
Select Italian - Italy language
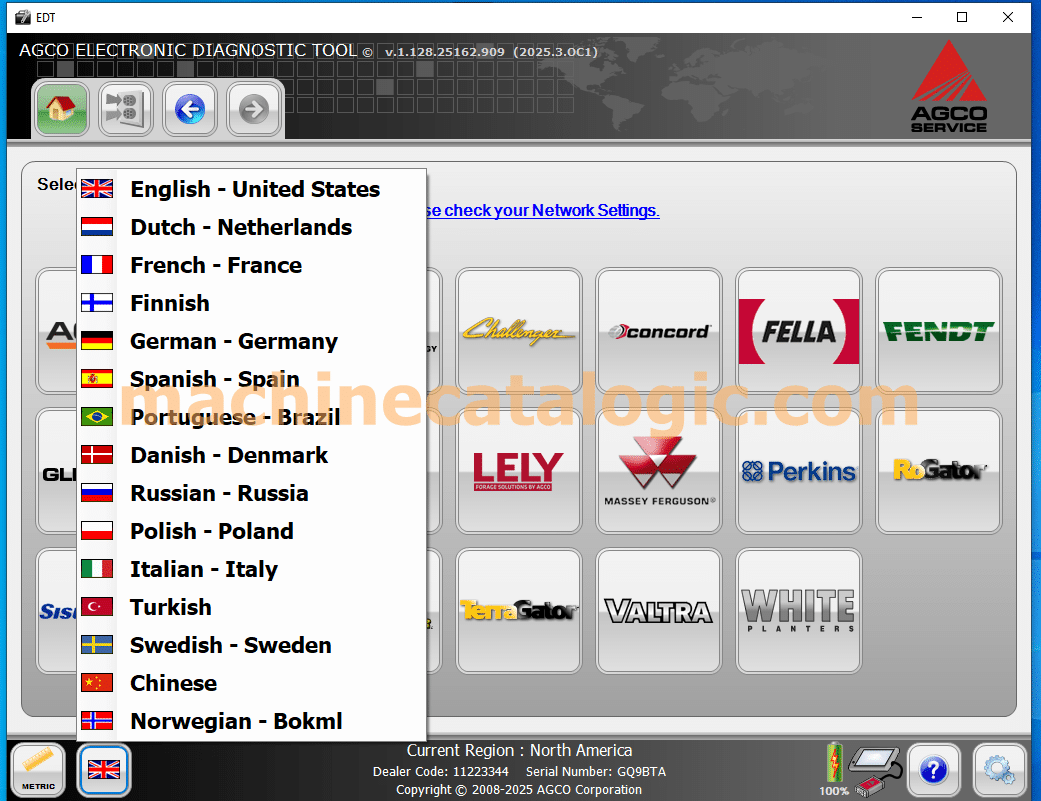pos(252,569)
